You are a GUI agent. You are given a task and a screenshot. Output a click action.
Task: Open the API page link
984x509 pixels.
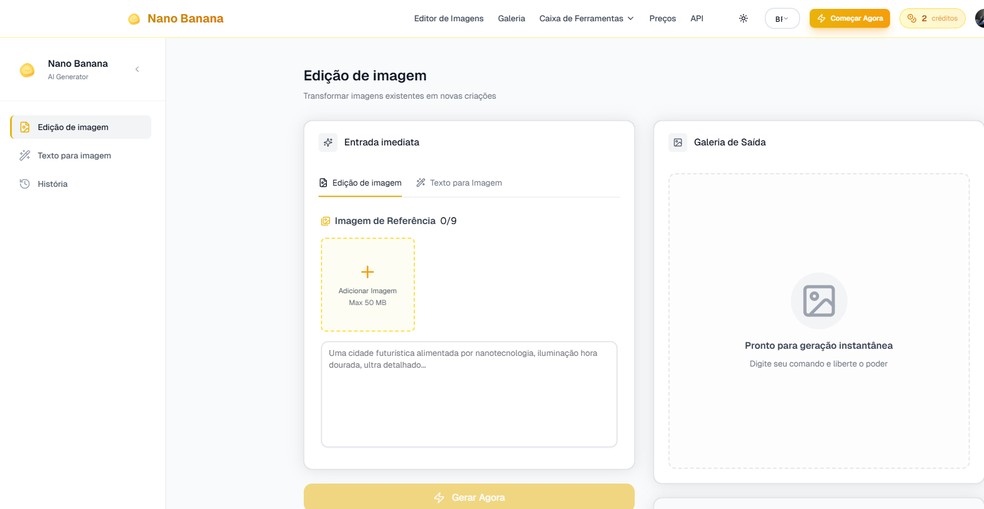pyautogui.click(x=697, y=19)
